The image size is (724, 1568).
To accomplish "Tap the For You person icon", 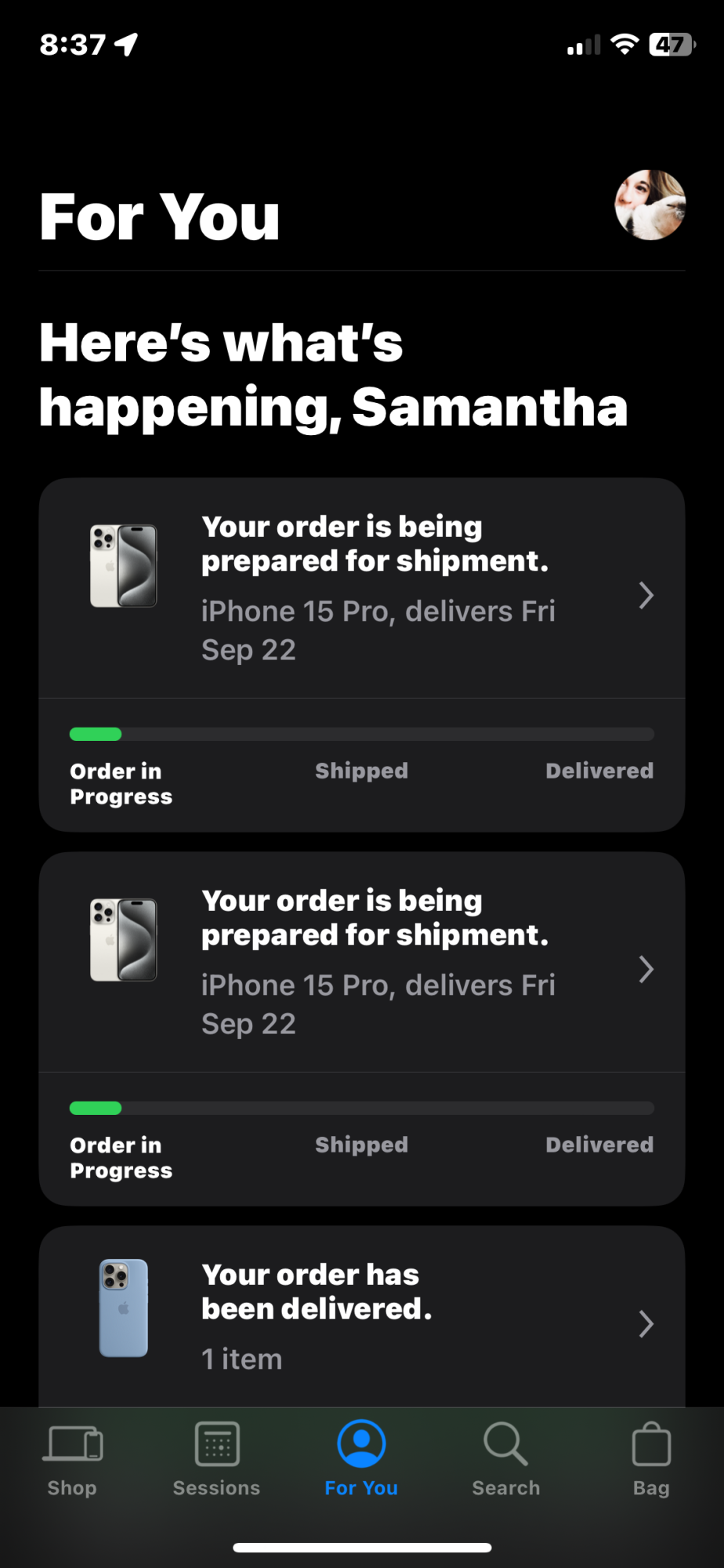I will [361, 1443].
